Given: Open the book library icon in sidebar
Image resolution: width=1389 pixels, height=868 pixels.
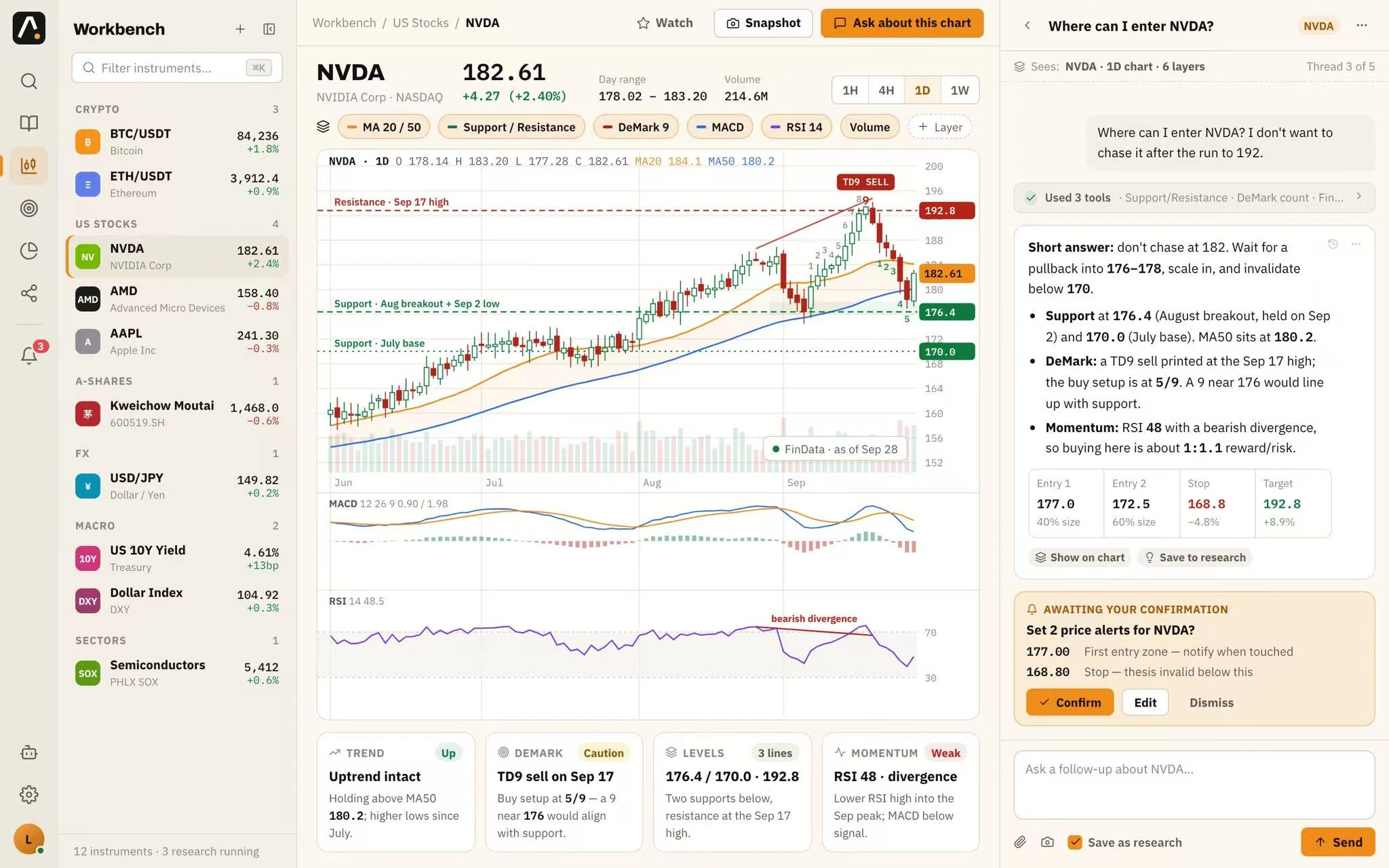Looking at the screenshot, I should (x=28, y=123).
